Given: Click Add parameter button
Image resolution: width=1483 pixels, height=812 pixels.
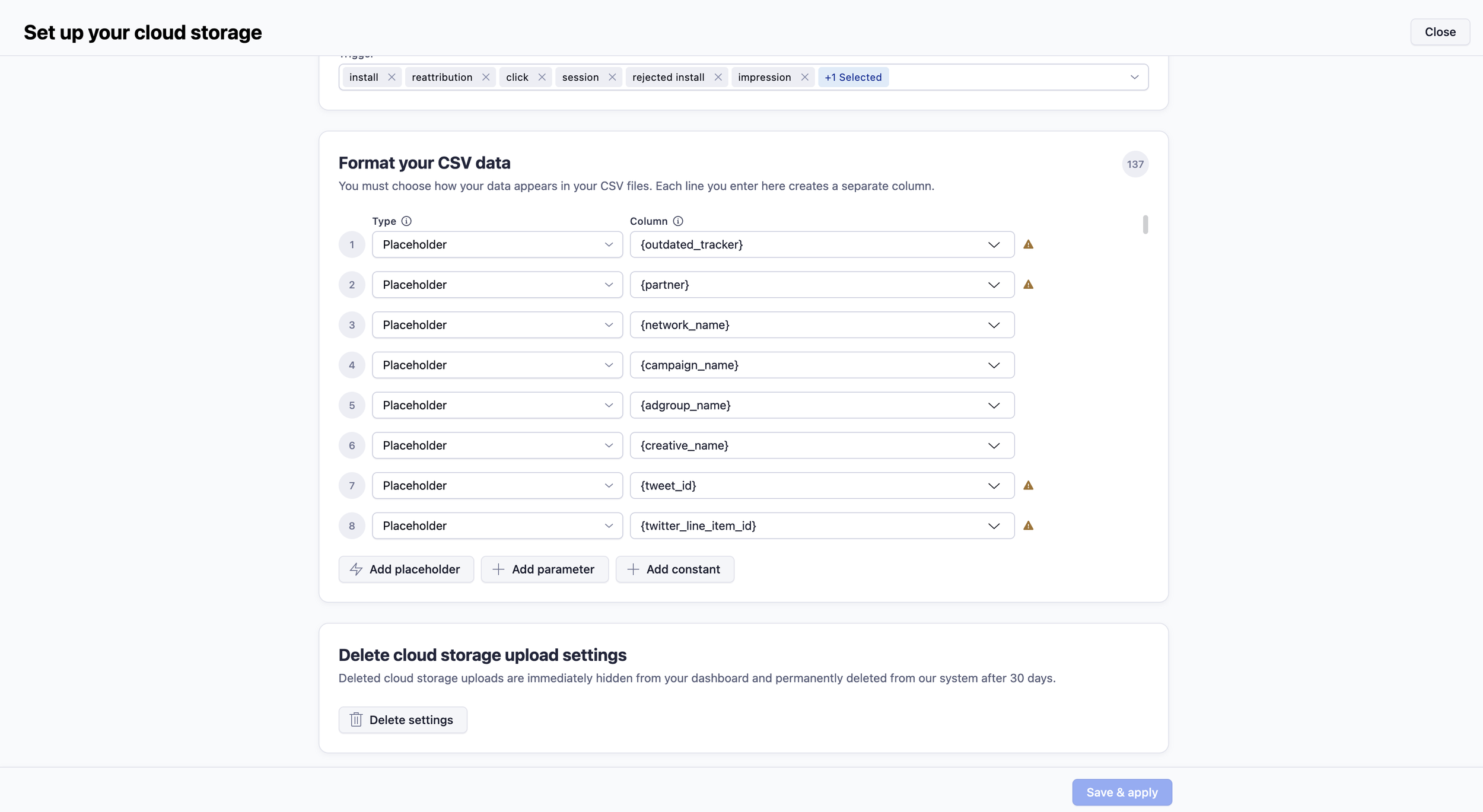Looking at the screenshot, I should coord(544,569).
